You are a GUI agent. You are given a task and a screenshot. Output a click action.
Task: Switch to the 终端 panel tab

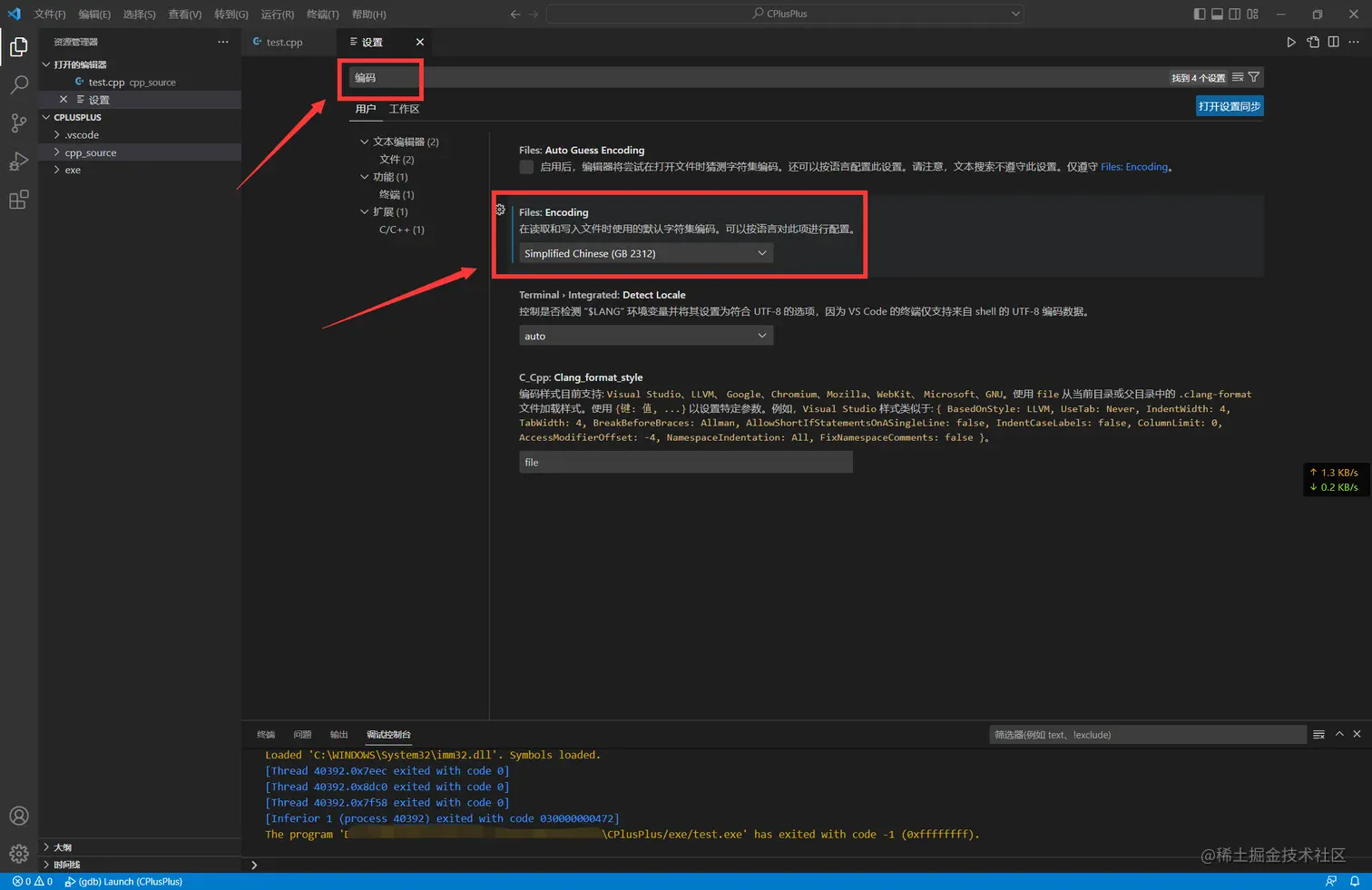coord(266,734)
